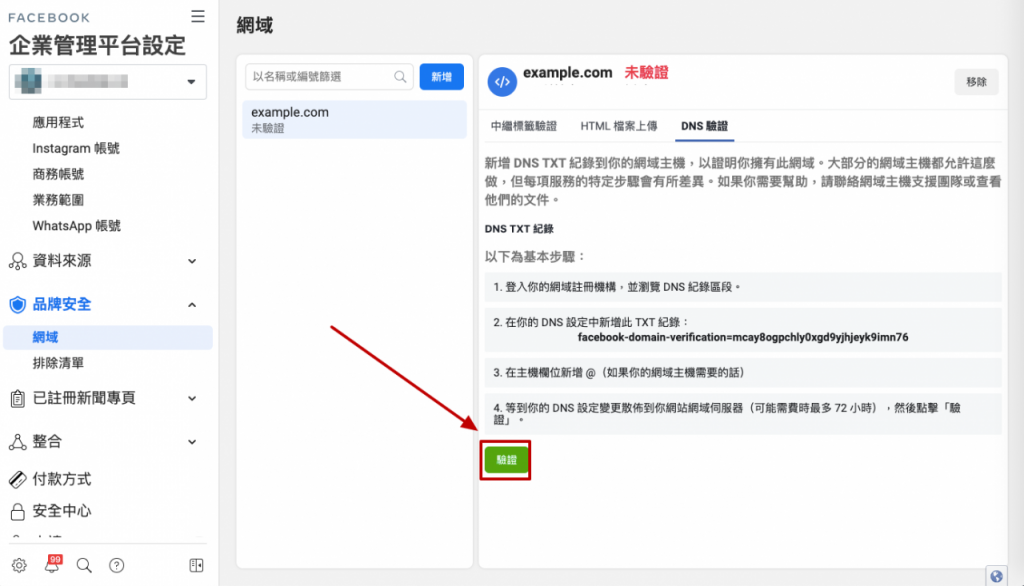Click the search magnifier icon

coord(84,565)
